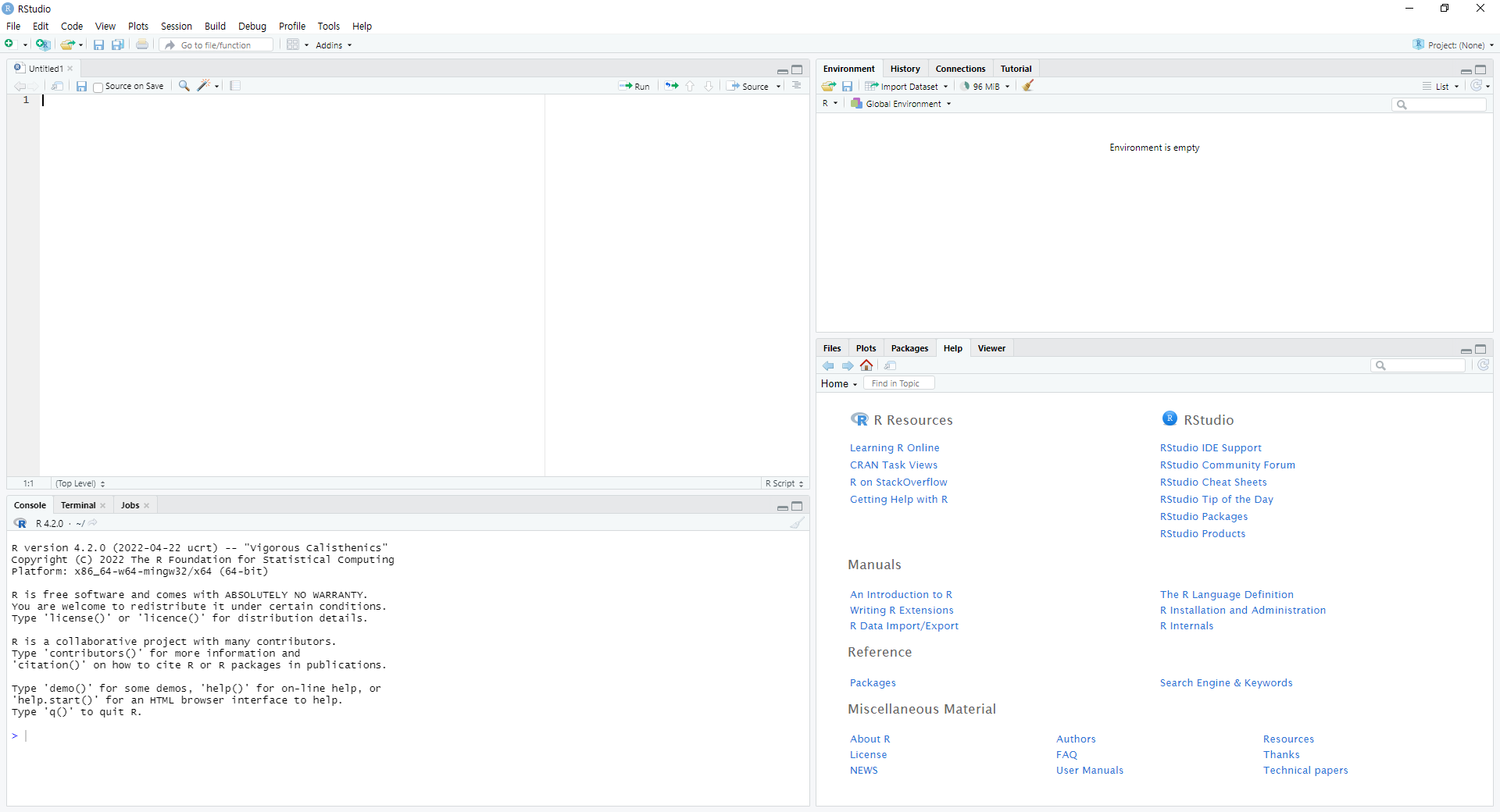Open the RStudio Cheat Sheets link
This screenshot has width=1500, height=812.
[x=1213, y=482]
